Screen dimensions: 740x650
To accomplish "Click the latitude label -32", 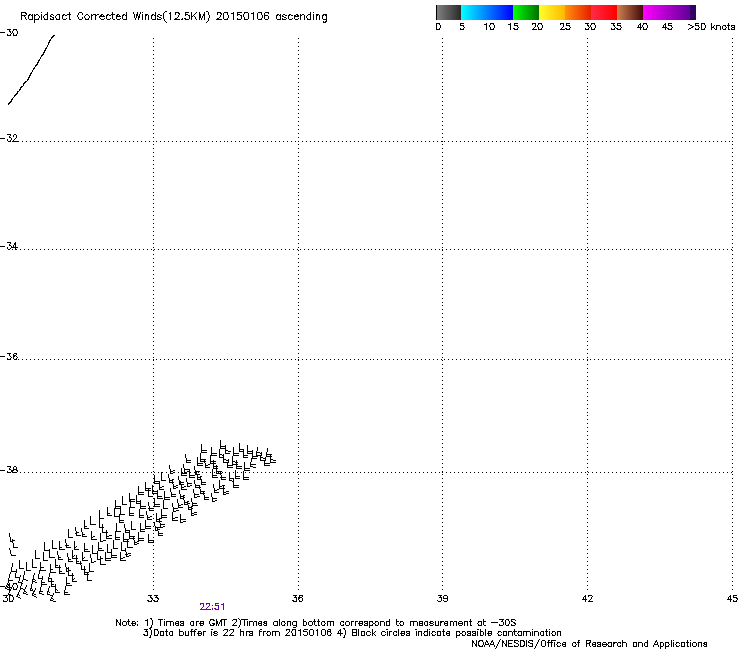I will [x=9, y=138].
